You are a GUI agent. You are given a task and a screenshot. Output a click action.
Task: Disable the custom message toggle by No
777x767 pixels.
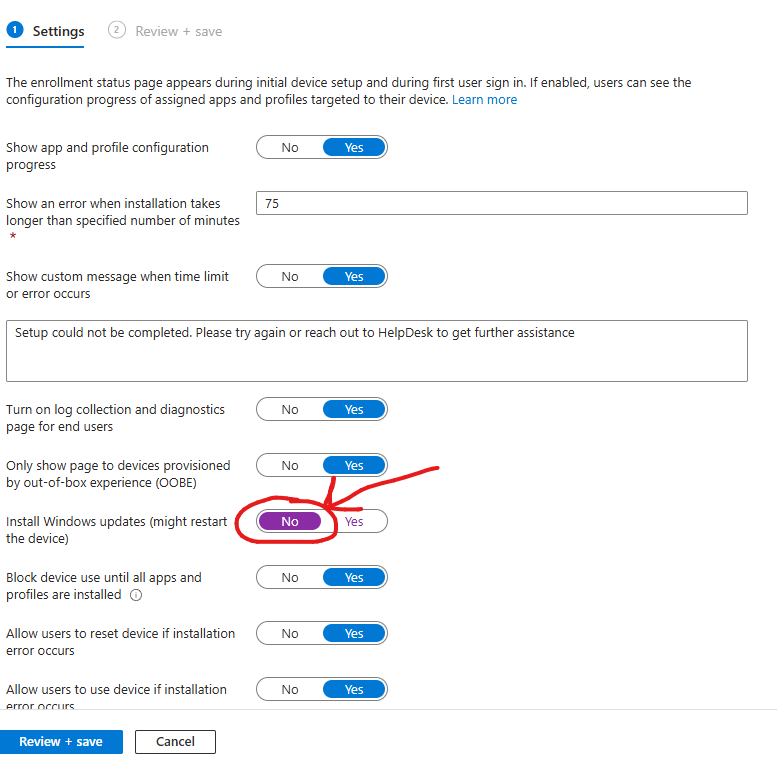pos(290,277)
